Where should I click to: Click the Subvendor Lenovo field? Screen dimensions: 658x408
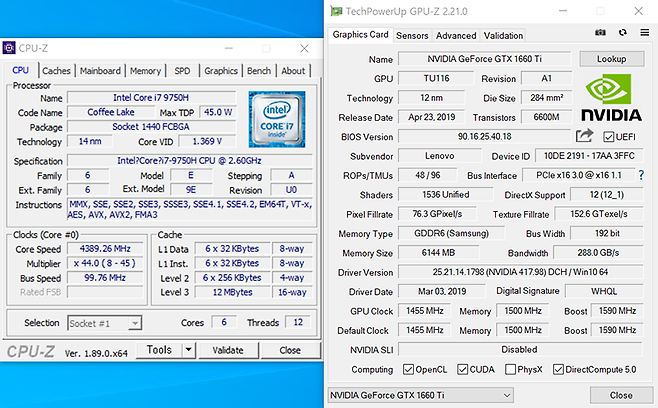pyautogui.click(x=439, y=156)
